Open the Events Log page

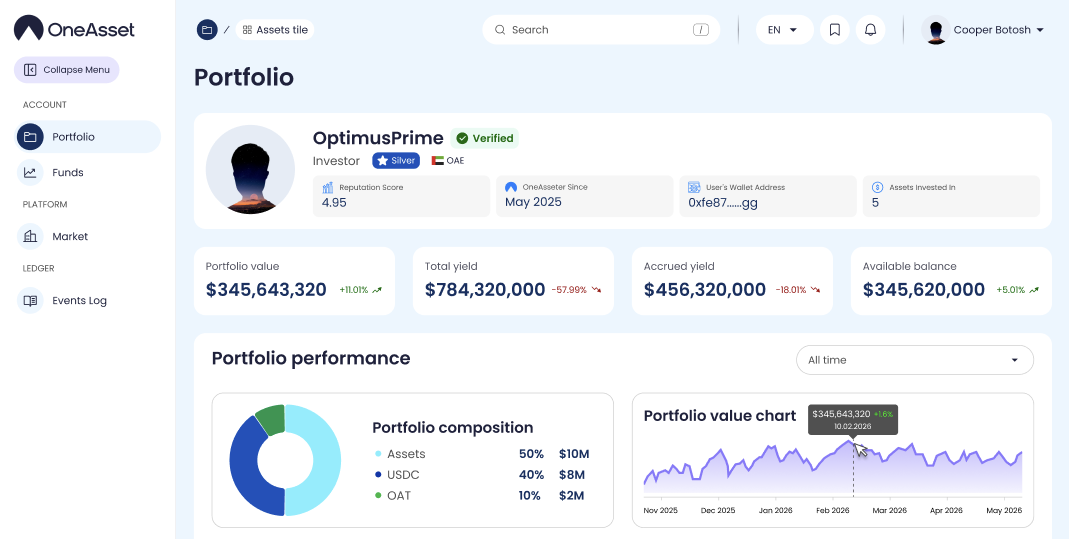pos(78,301)
